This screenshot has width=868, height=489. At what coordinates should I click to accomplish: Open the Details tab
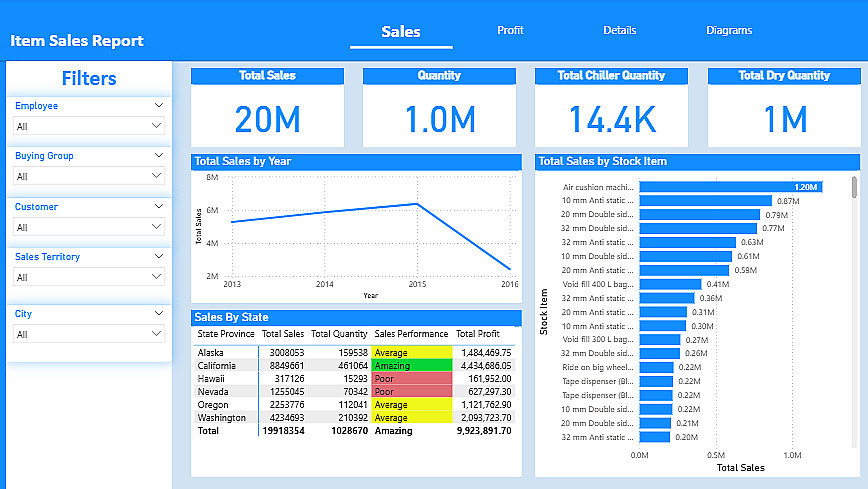[619, 30]
